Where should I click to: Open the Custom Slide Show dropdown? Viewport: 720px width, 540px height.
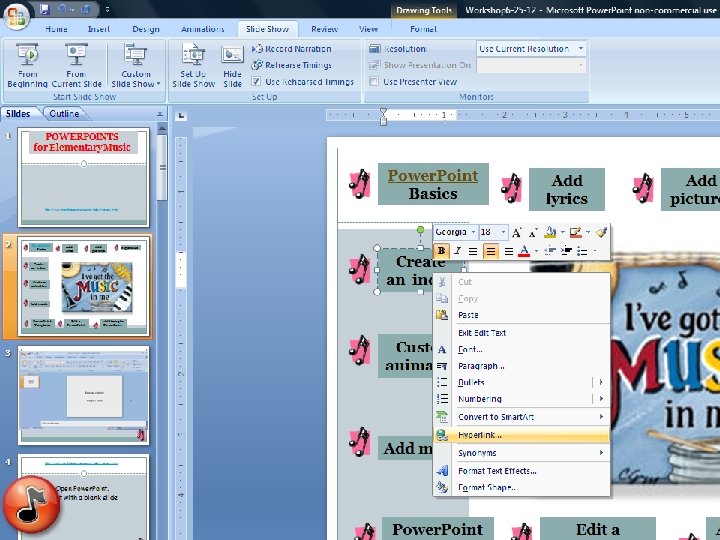tap(136, 65)
